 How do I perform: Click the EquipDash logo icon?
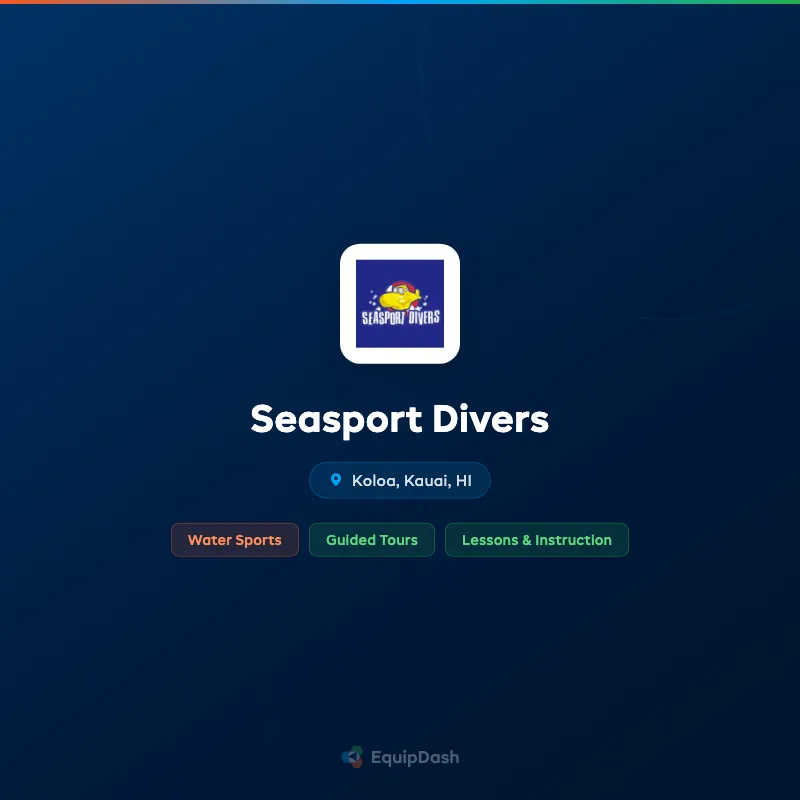[352, 757]
